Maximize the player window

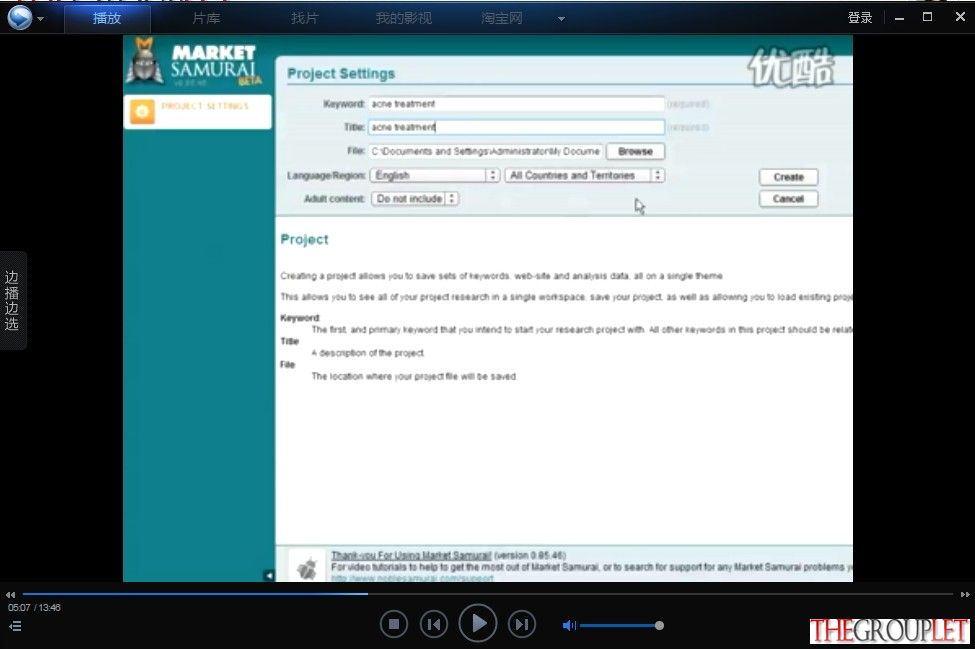pos(927,17)
